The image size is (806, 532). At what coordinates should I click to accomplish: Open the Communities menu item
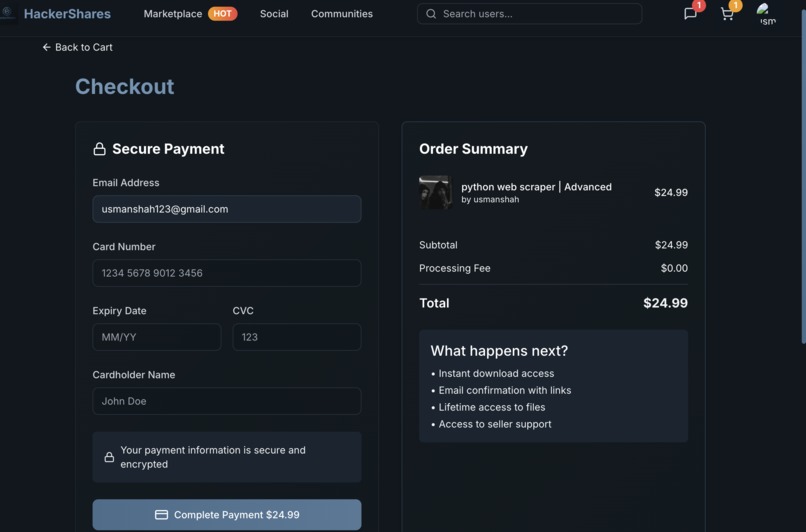[x=342, y=14]
